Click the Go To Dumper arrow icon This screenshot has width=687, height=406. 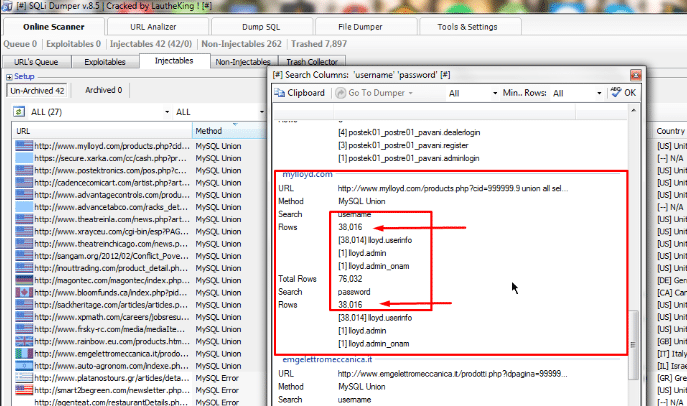(340, 93)
